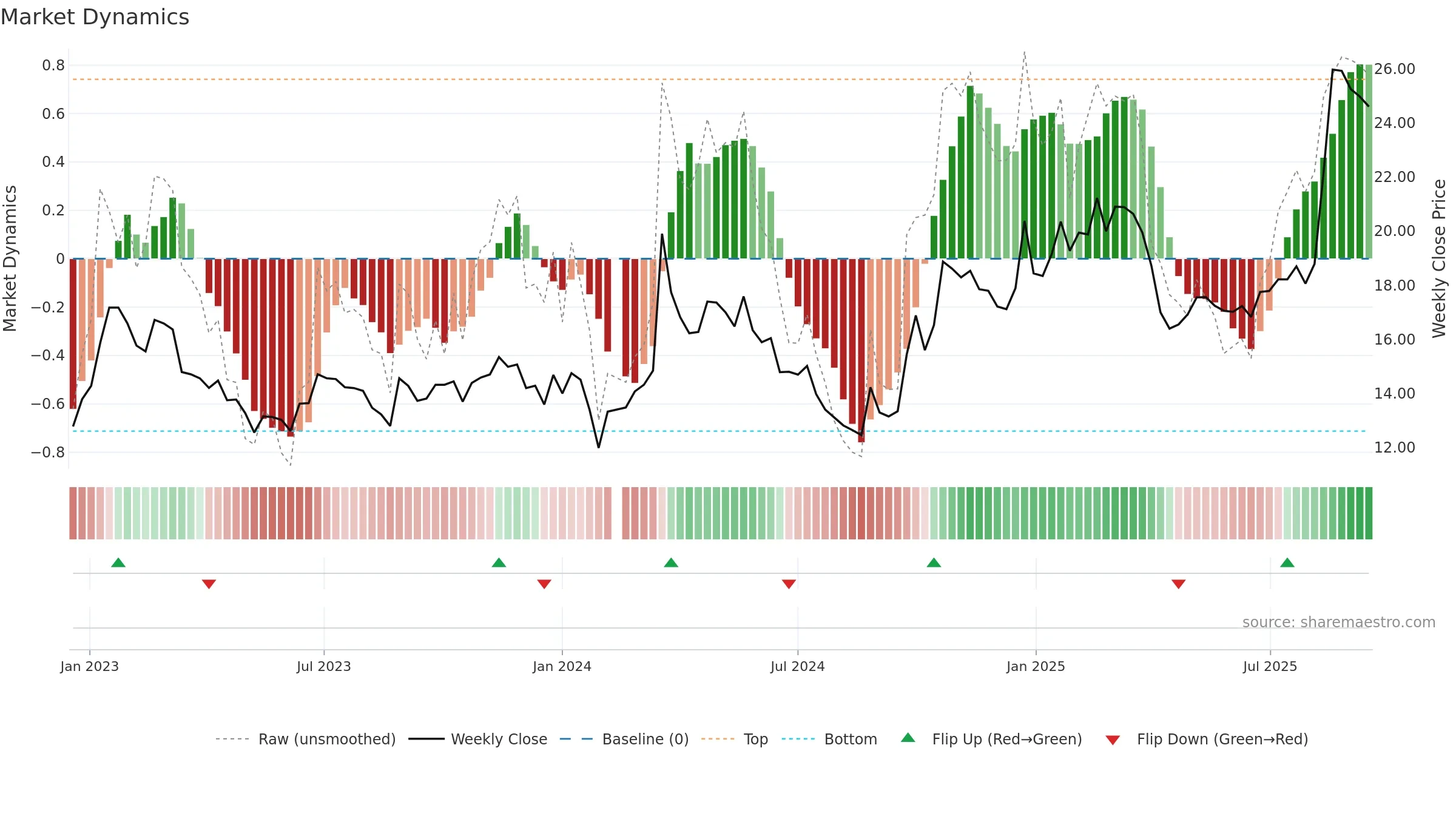Click the vertical Market Dynamics left axis title

pyautogui.click(x=10, y=258)
